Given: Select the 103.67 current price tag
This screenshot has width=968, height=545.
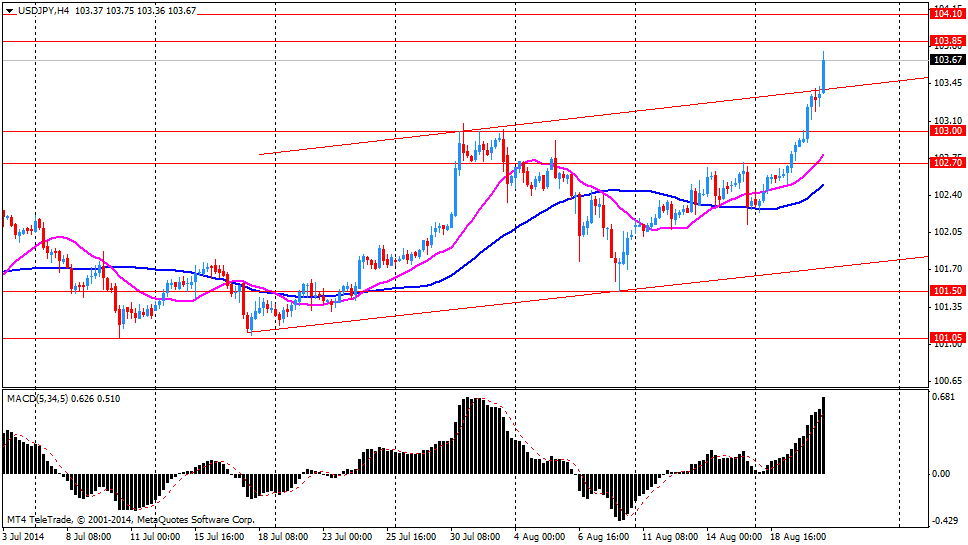Looking at the screenshot, I should click(x=946, y=60).
